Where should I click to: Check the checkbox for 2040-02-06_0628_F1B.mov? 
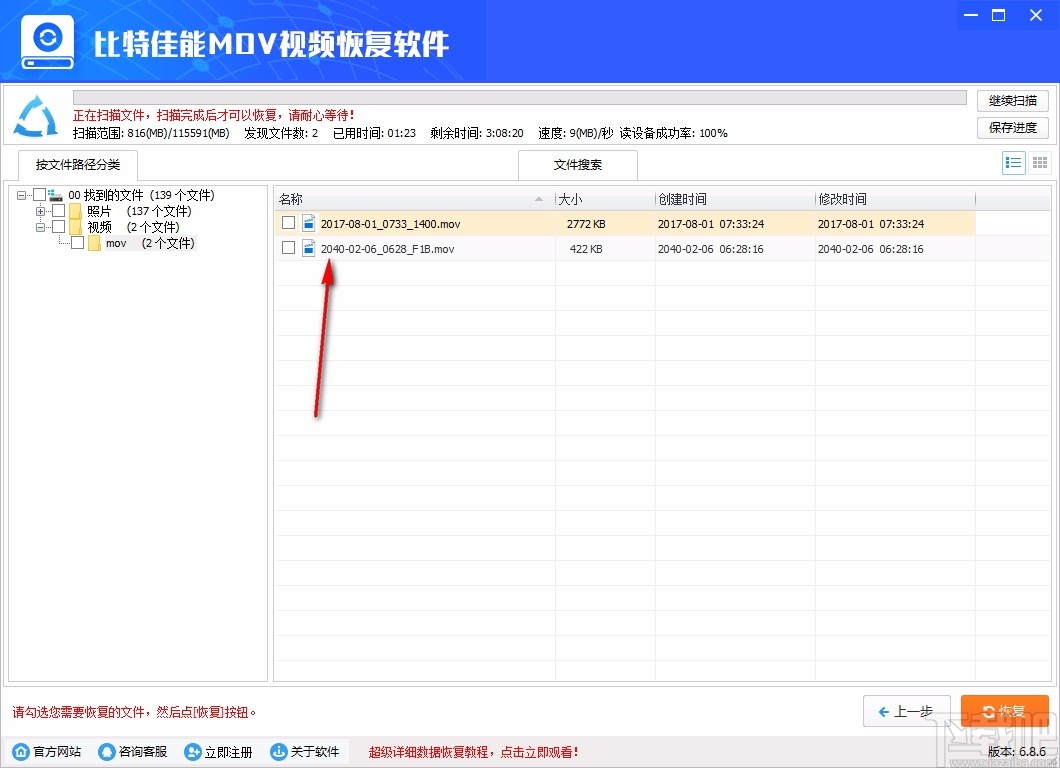(x=288, y=248)
